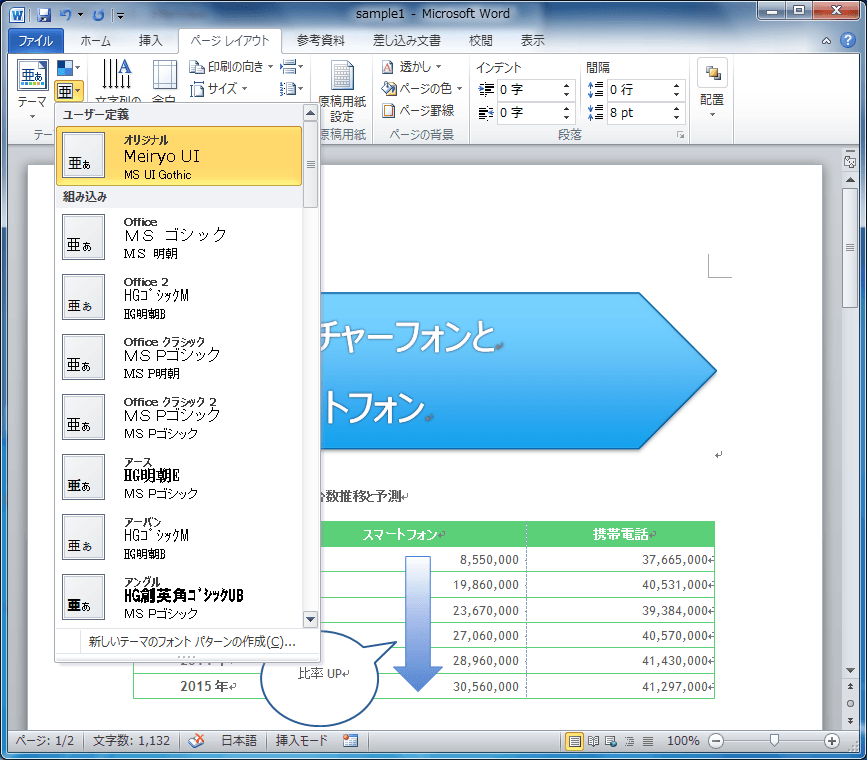Switch to outline view
Viewport: 867px width, 760px height.
[x=629, y=741]
